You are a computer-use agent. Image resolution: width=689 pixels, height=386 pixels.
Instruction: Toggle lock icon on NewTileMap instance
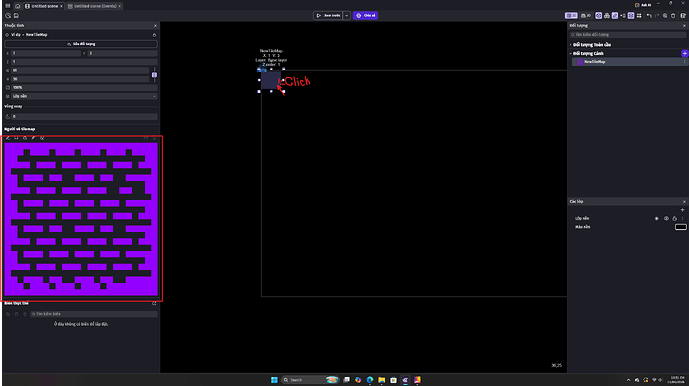pos(154,35)
